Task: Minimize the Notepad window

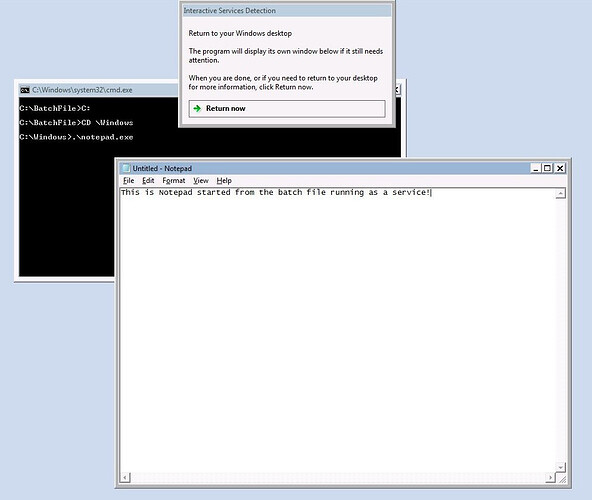Action: [x=535, y=168]
